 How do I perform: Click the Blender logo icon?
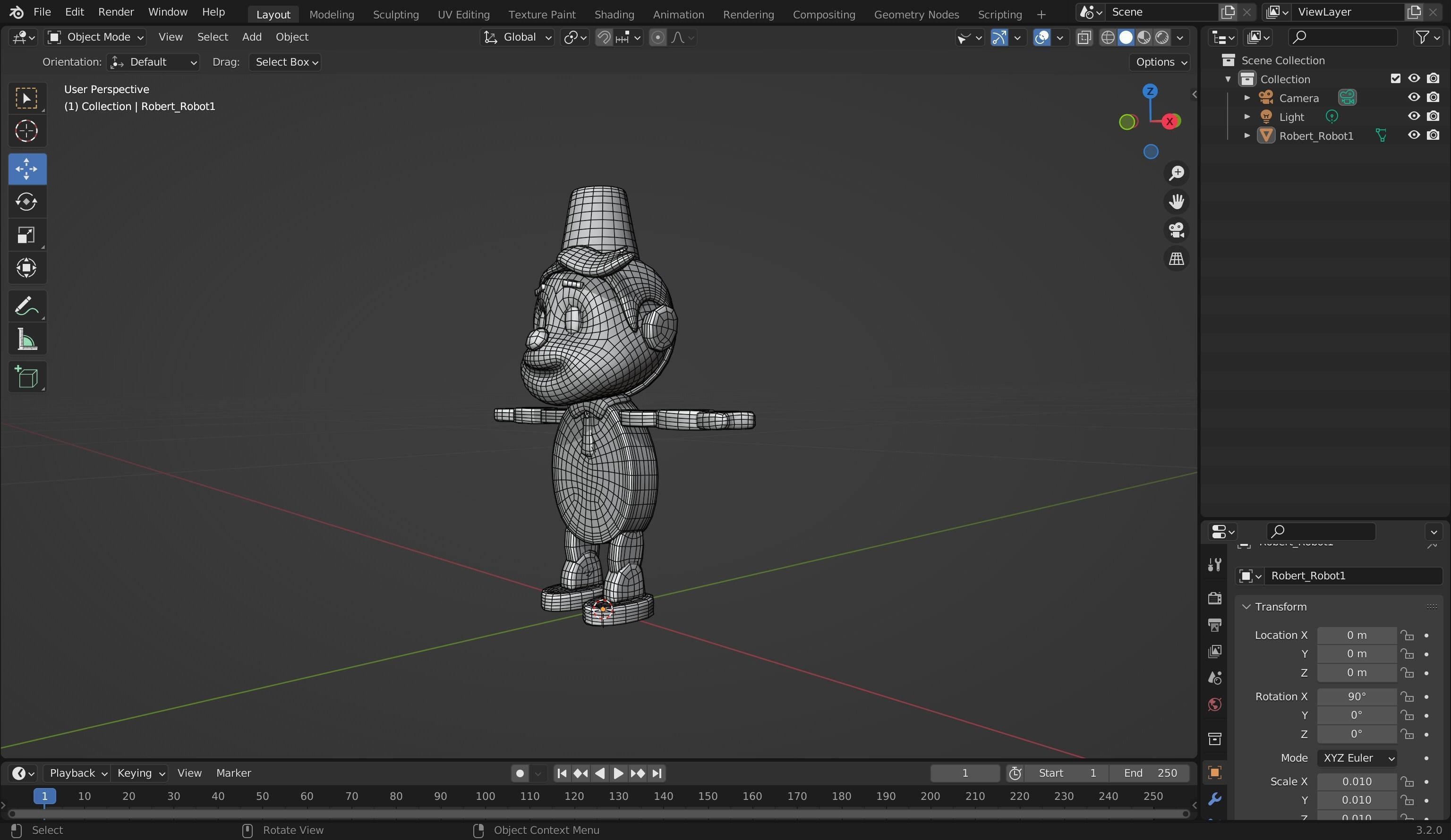coord(16,12)
